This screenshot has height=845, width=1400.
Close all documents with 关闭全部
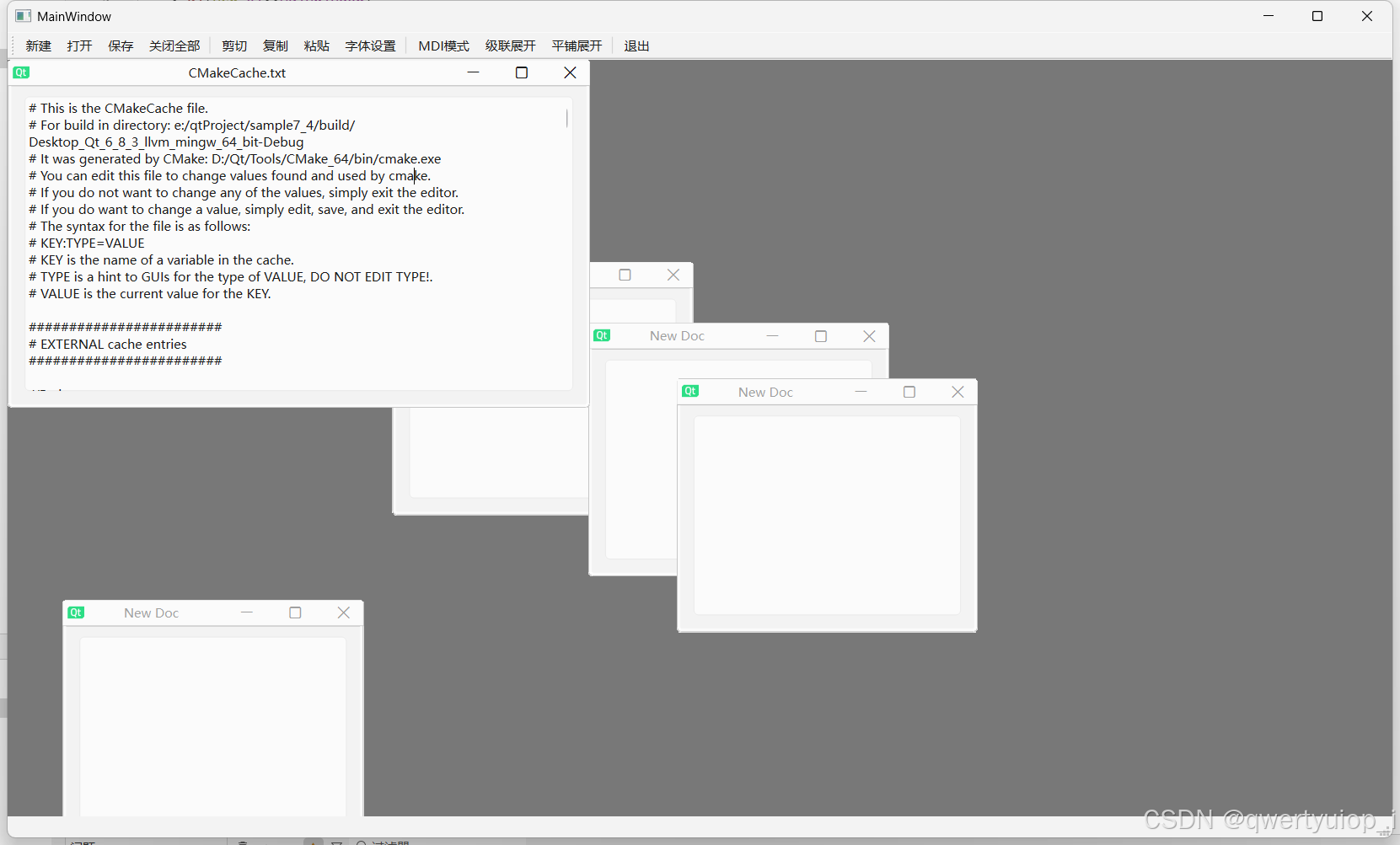(x=174, y=46)
